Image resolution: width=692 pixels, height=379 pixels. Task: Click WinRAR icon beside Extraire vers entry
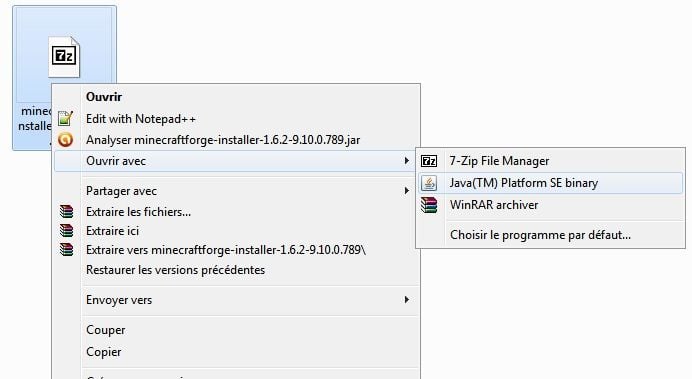(66, 250)
